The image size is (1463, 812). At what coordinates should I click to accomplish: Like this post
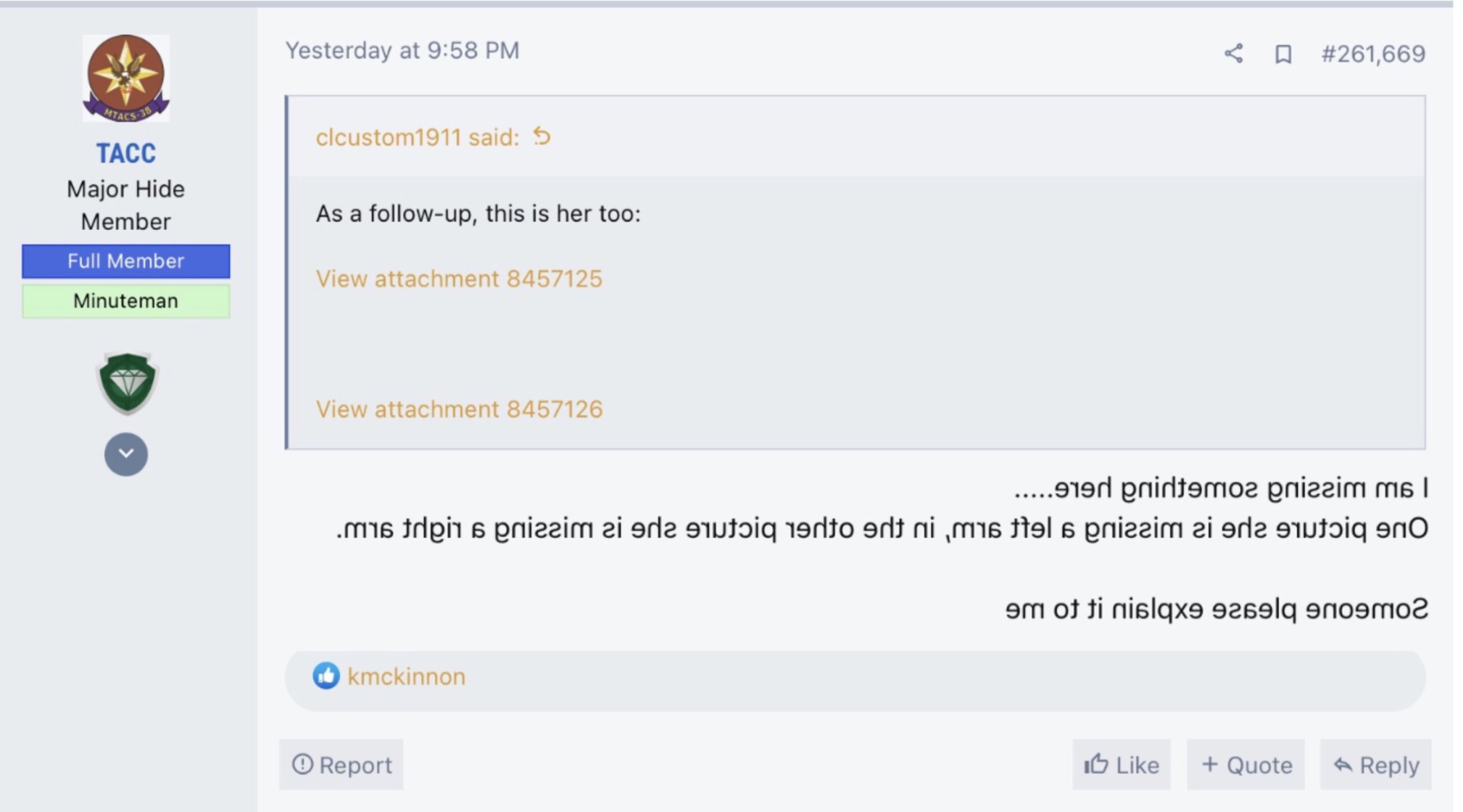coord(1122,765)
